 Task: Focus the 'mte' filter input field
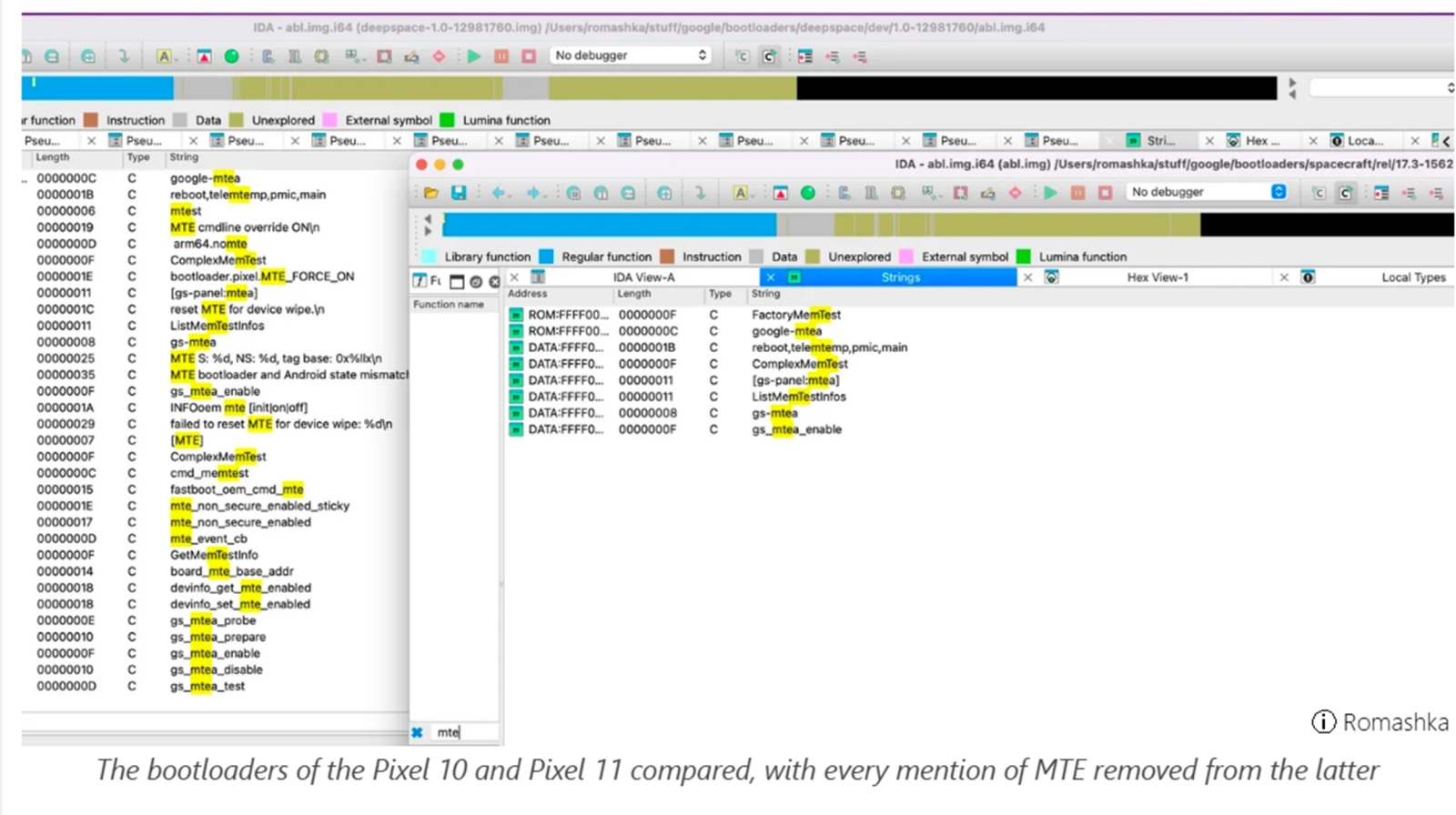point(465,732)
